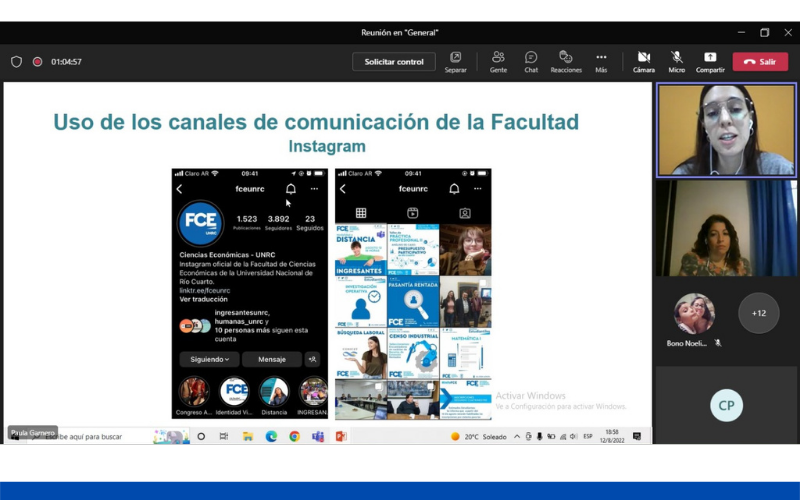
Task: Turn on the Cámara
Action: point(643,62)
